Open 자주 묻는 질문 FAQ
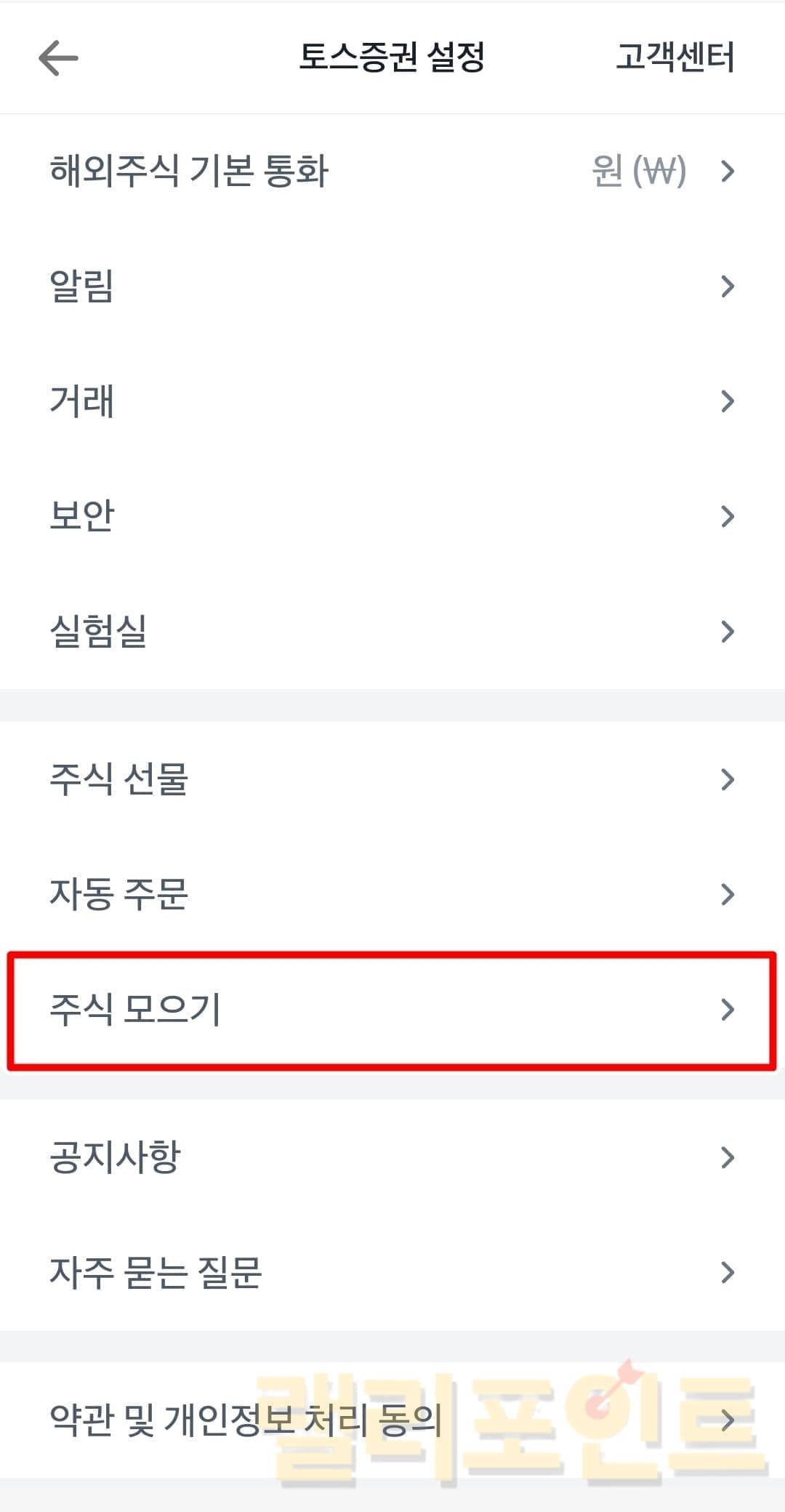The width and height of the screenshot is (785, 1512). pyautogui.click(x=156, y=1272)
